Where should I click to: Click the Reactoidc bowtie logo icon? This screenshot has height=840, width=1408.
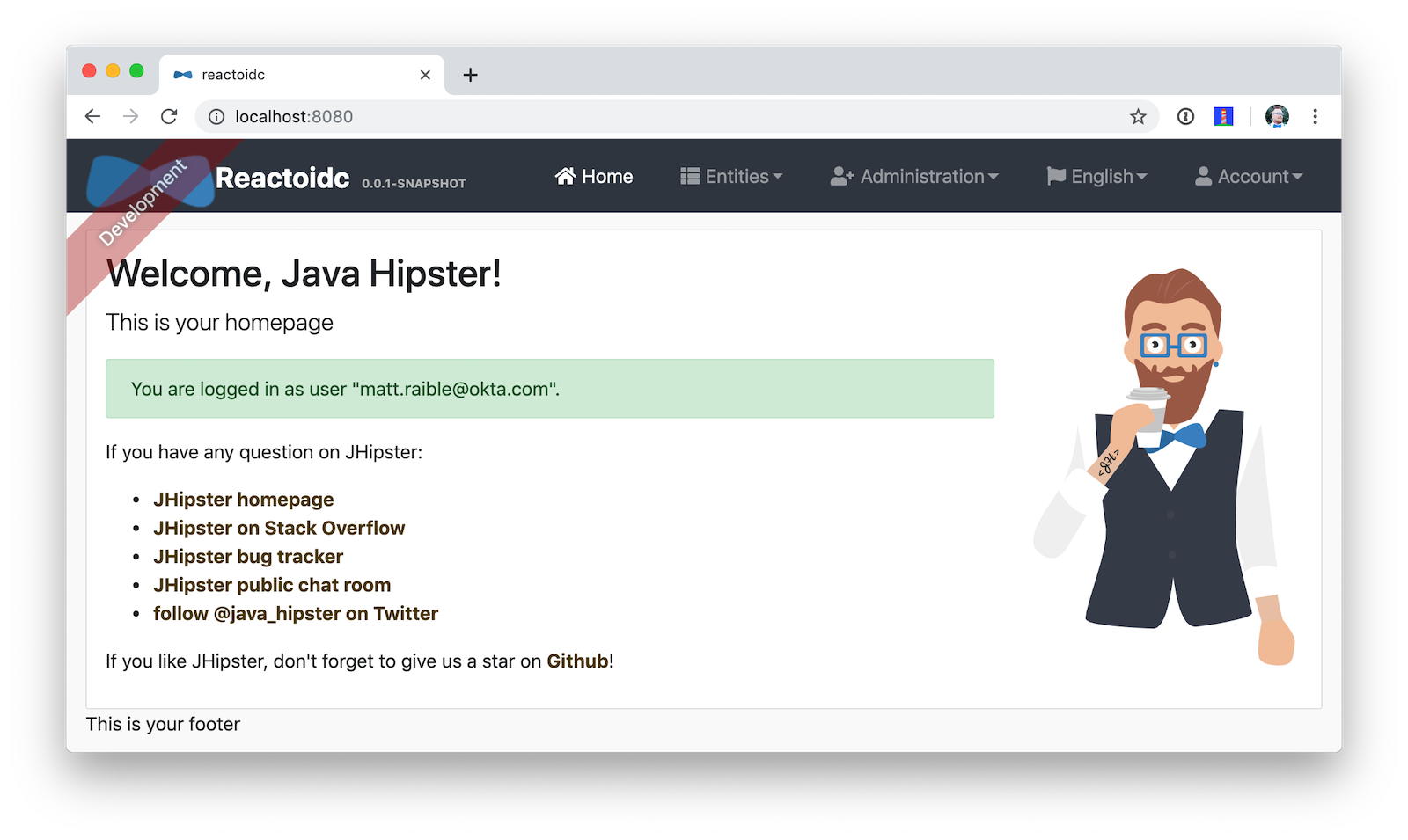(x=150, y=179)
